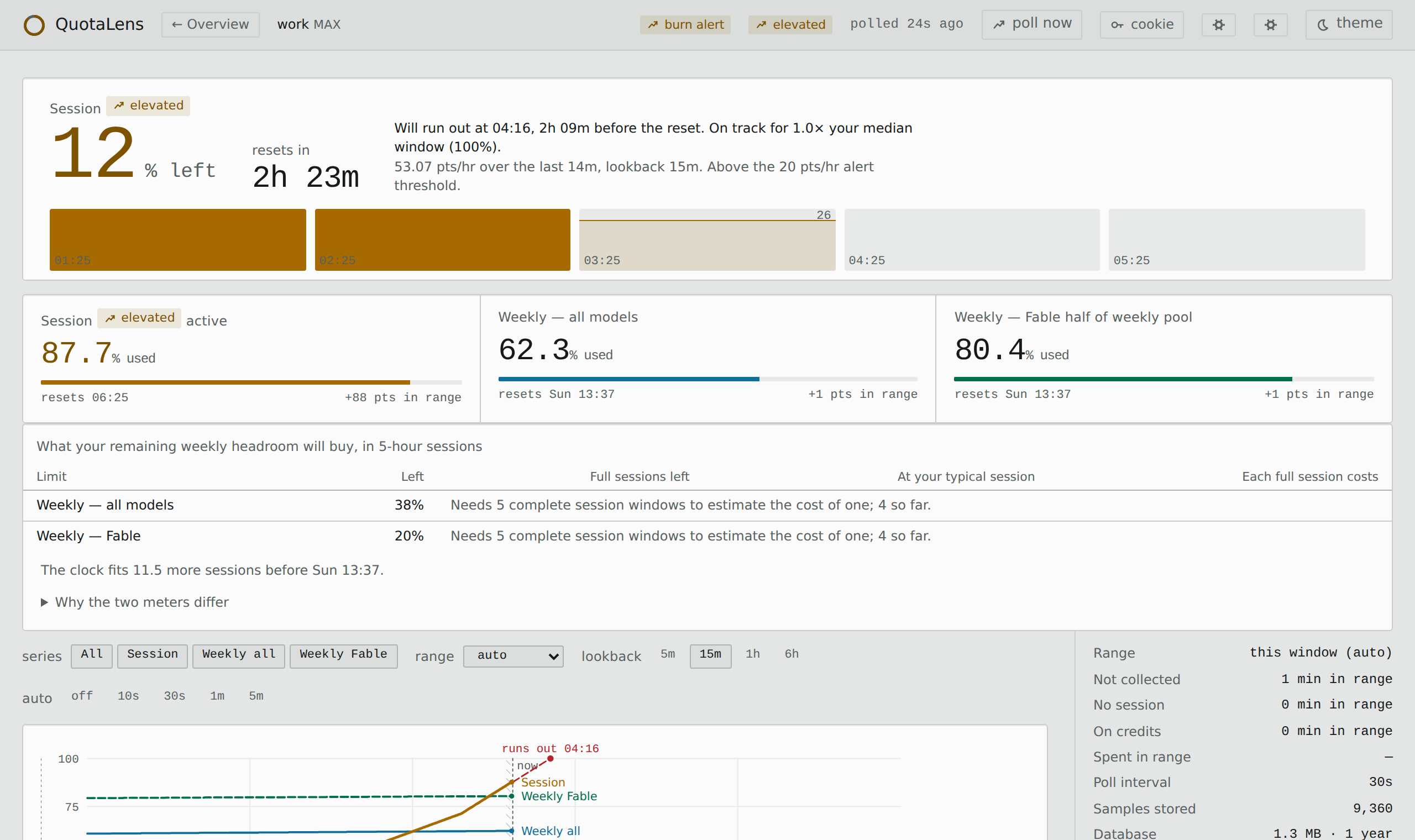Go back via the Overview button

(x=210, y=25)
